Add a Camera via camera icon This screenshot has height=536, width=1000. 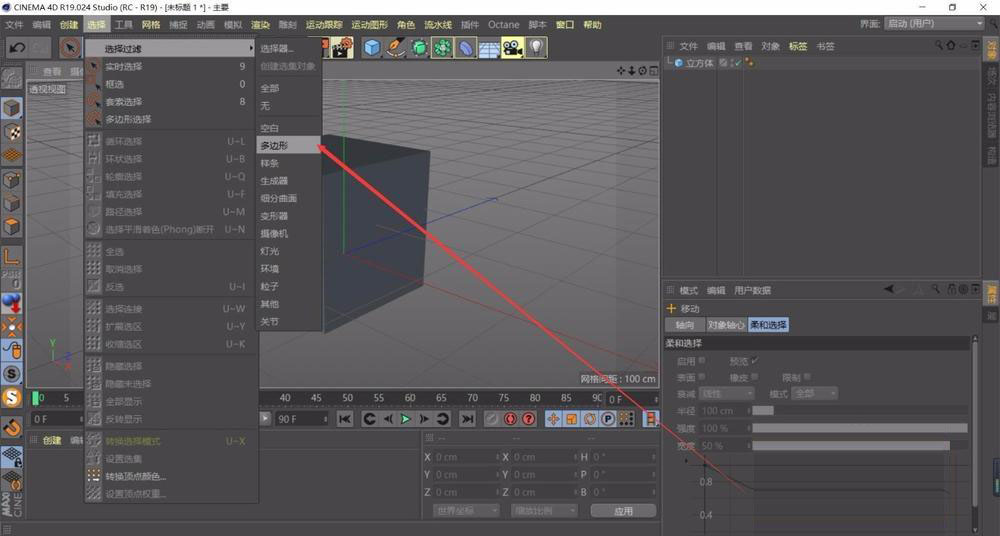(512, 48)
